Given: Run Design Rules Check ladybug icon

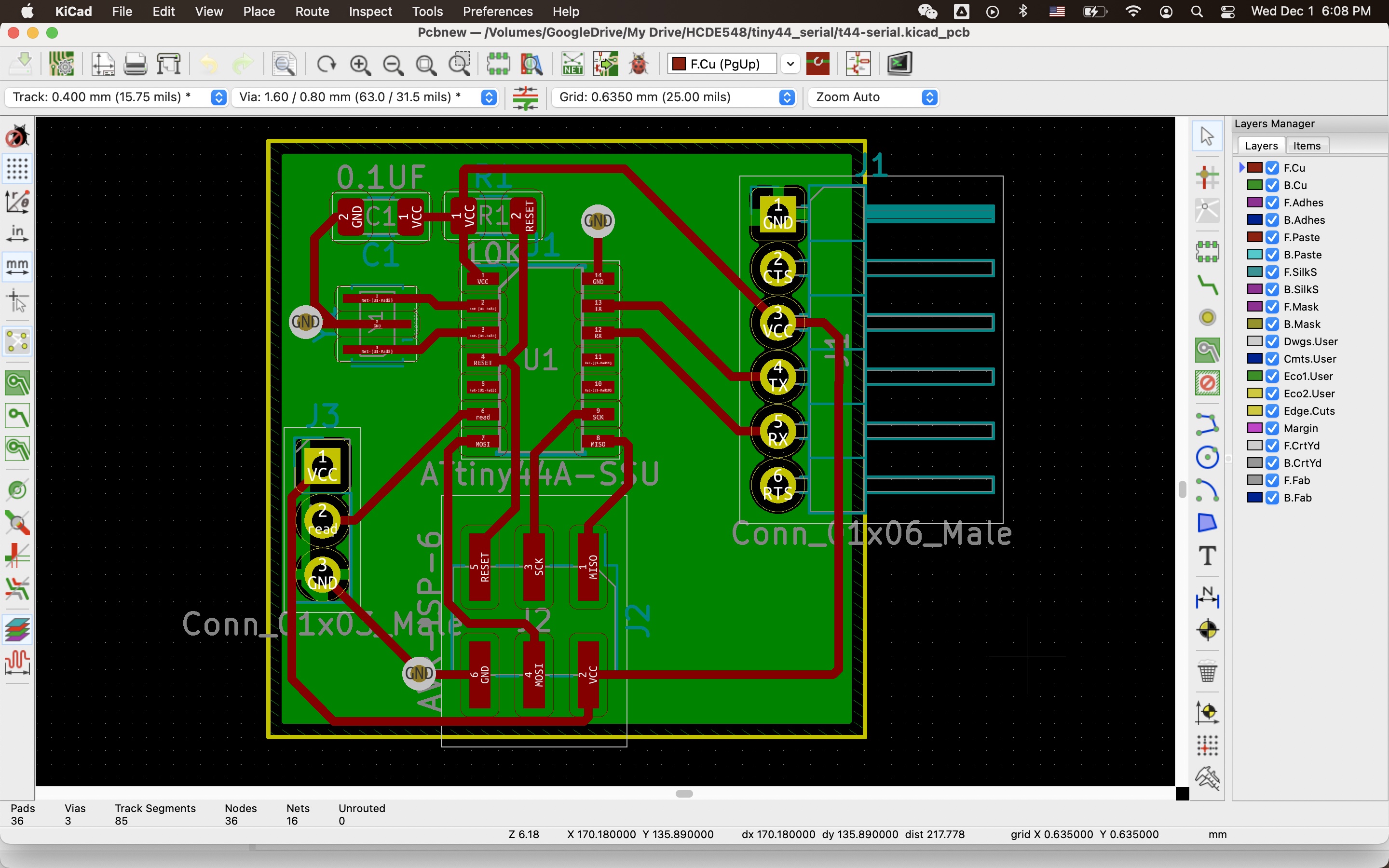Looking at the screenshot, I should [639, 64].
